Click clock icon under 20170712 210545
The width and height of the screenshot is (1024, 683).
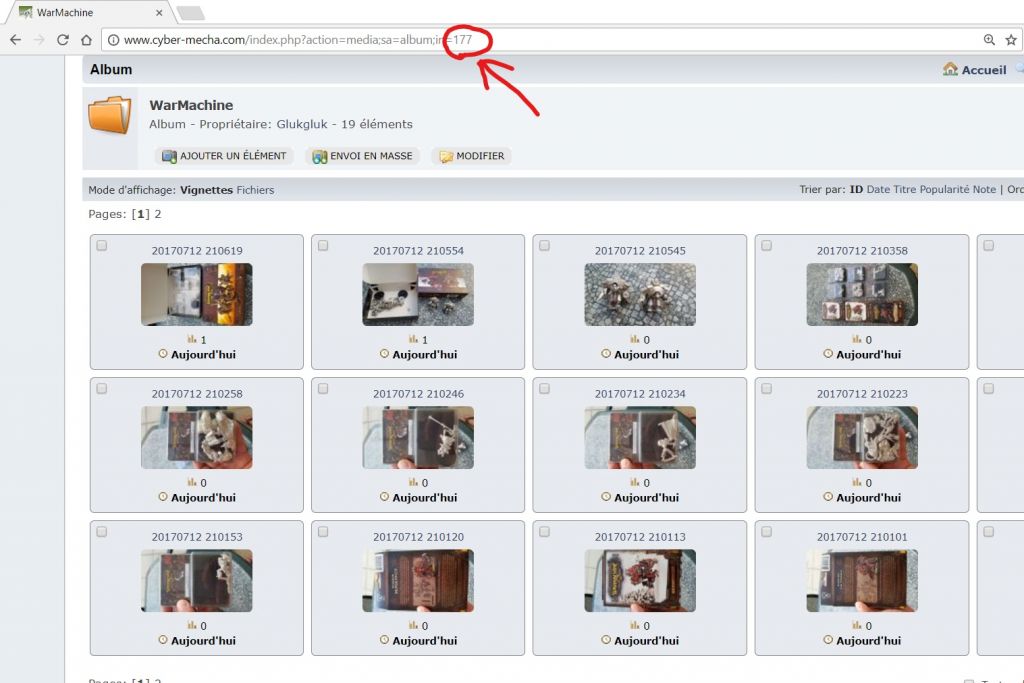coord(606,354)
